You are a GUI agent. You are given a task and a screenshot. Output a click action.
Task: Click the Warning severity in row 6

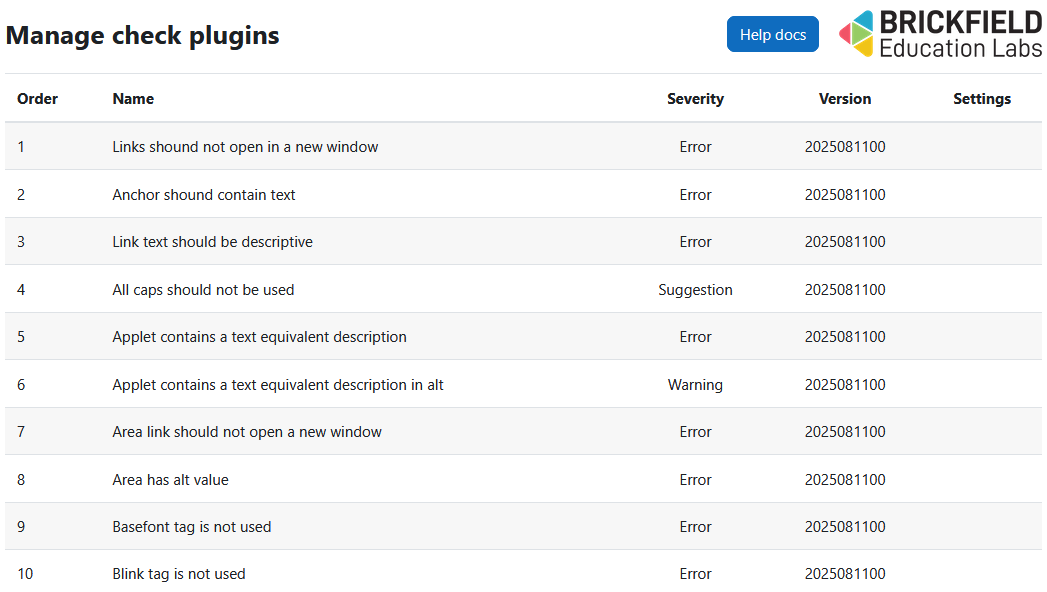tap(695, 385)
